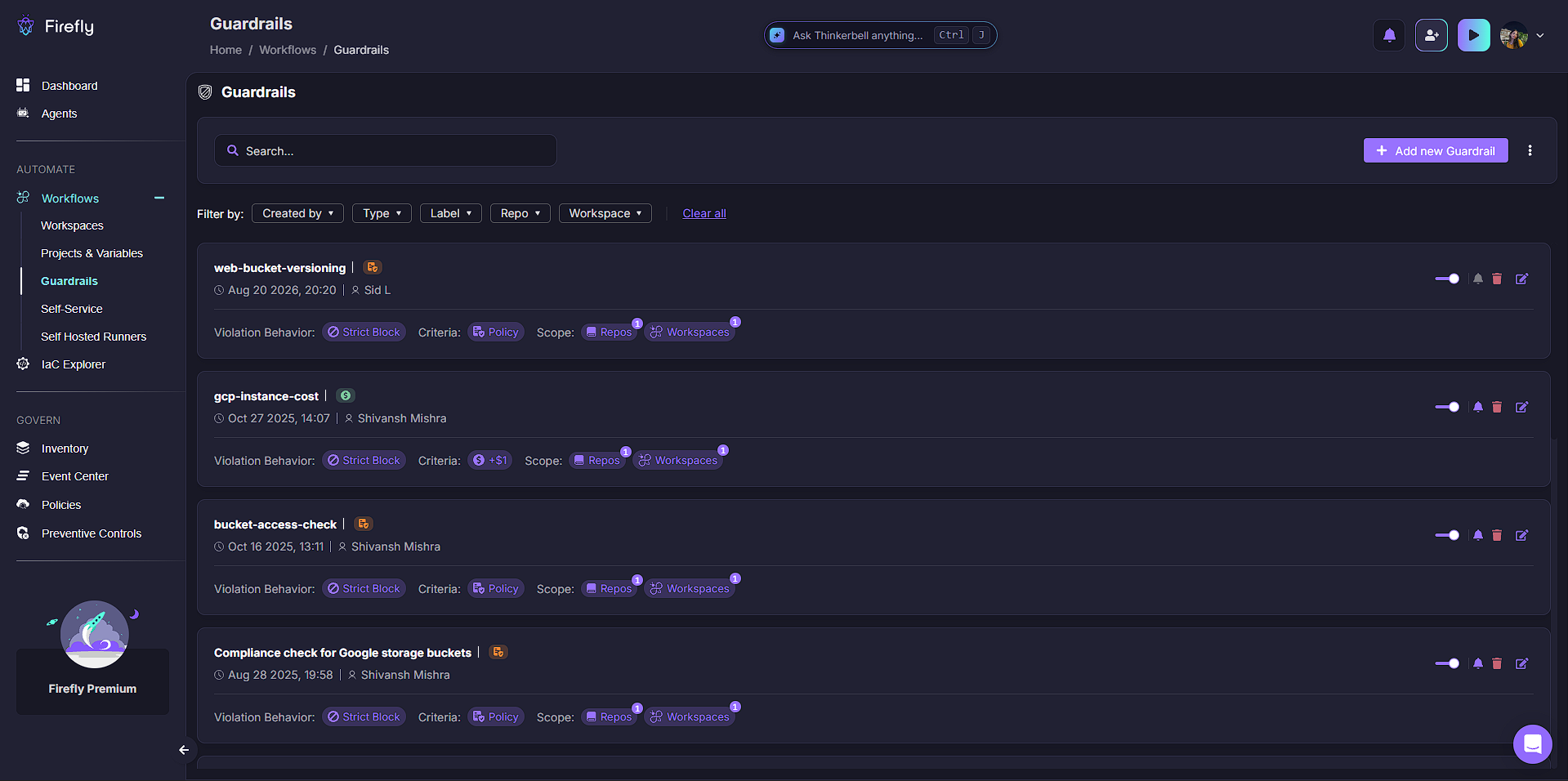The image size is (1568, 781).
Task: Edit the bucket-access-check guardrail
Action: point(1521,535)
